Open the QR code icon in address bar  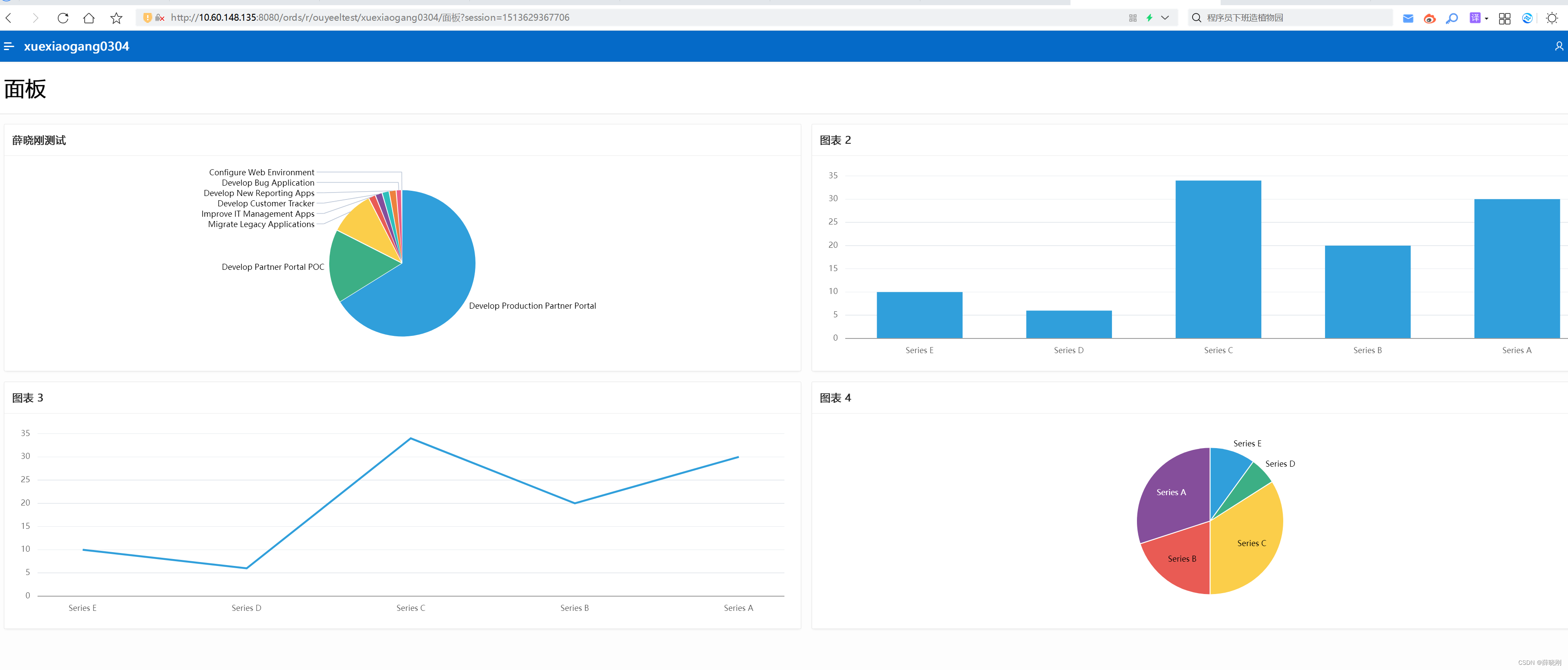point(1133,18)
